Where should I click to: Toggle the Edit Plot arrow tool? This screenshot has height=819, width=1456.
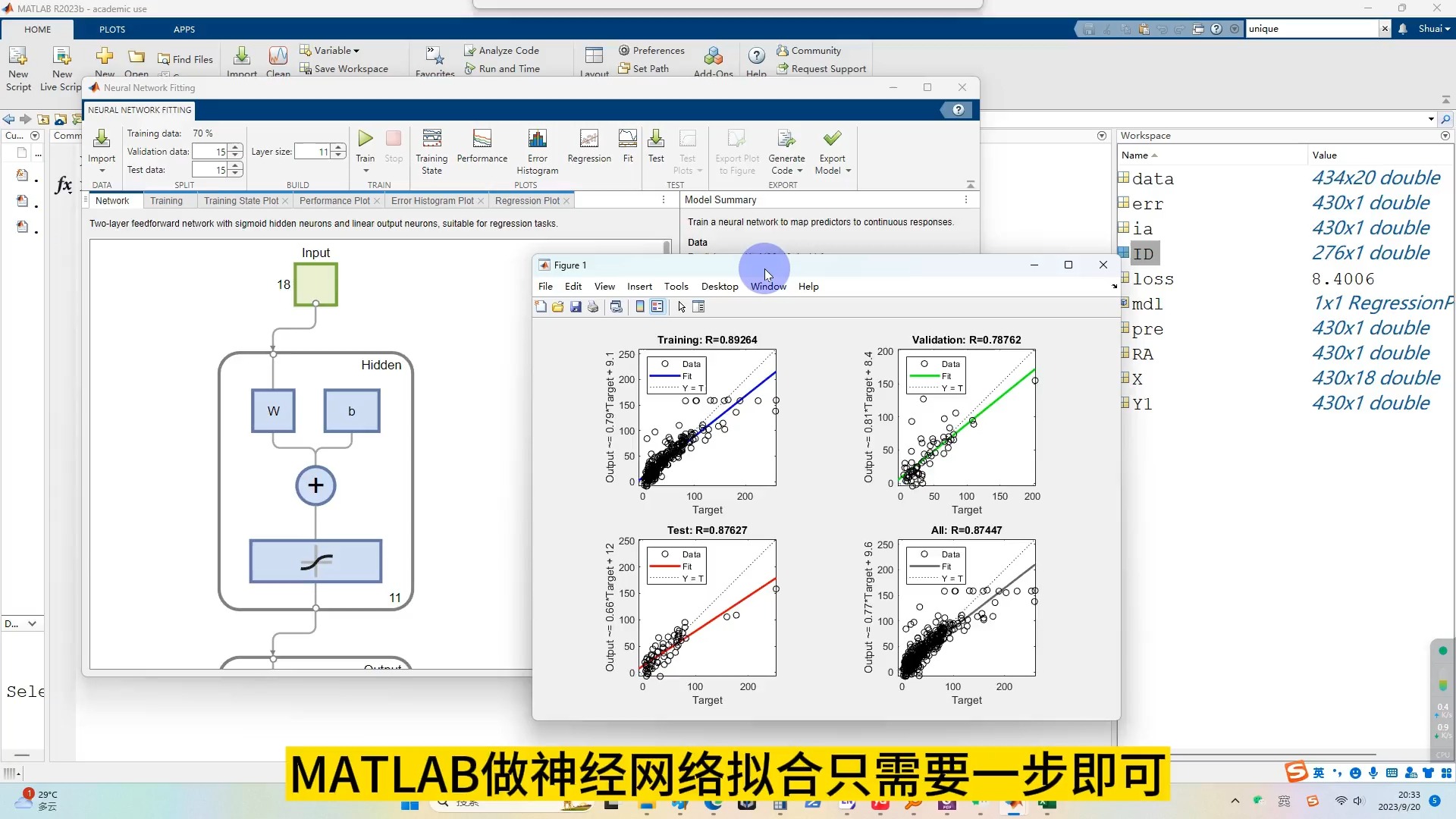point(681,307)
